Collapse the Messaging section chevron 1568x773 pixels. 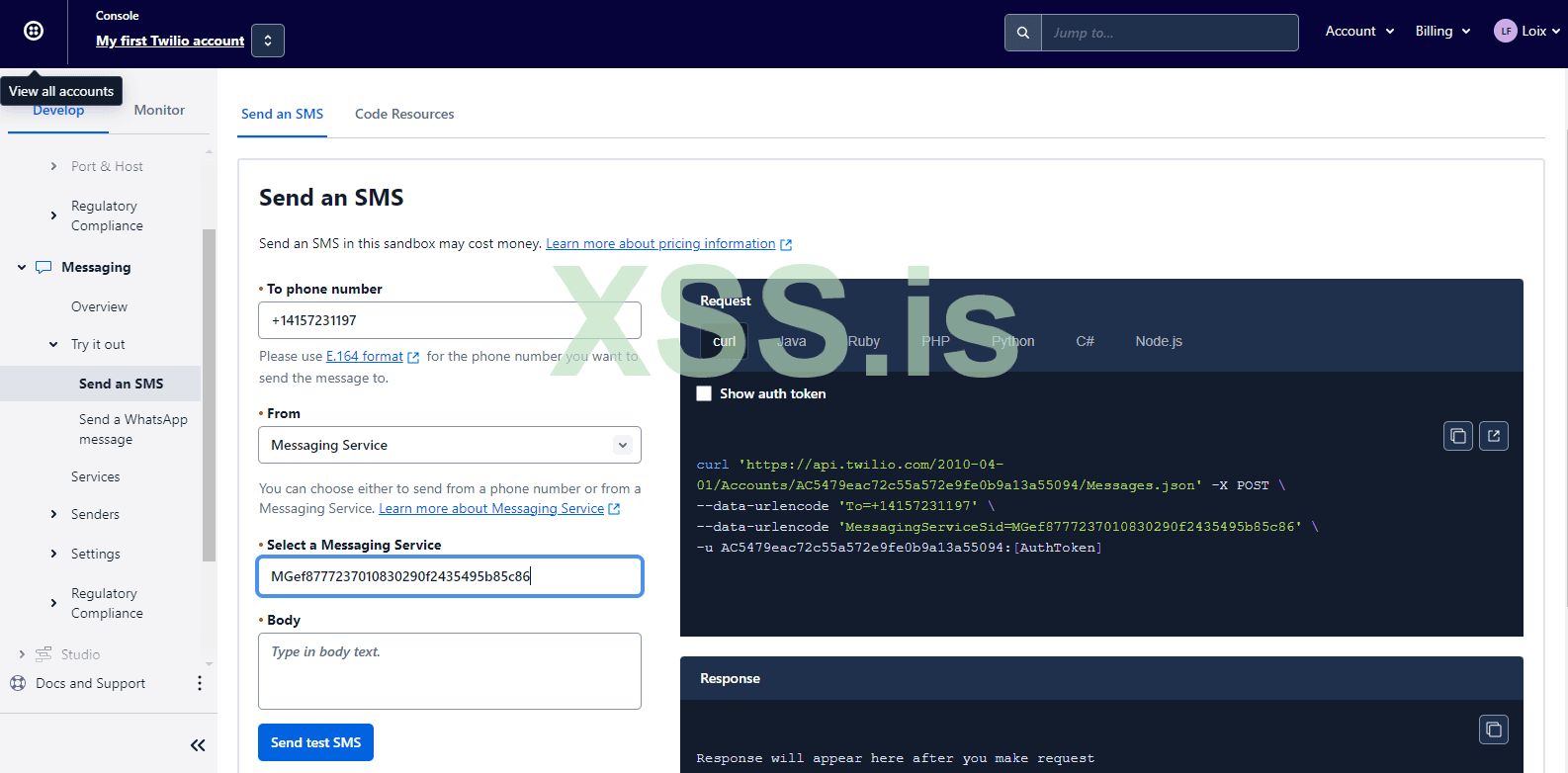coord(22,267)
